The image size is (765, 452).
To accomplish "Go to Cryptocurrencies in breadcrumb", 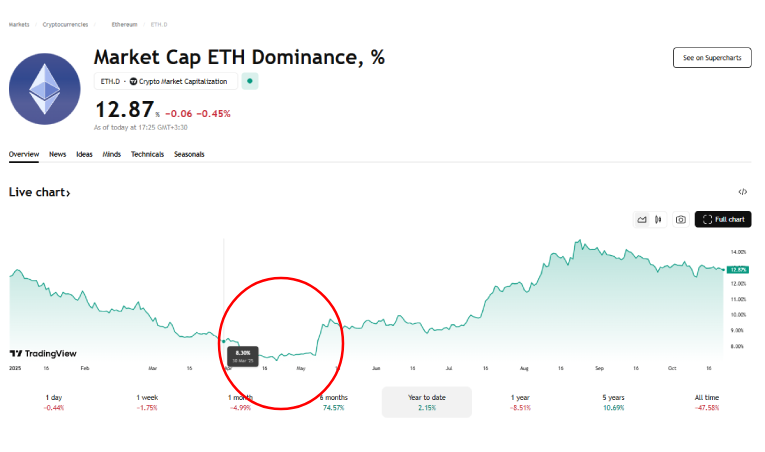I will coord(65,23).
